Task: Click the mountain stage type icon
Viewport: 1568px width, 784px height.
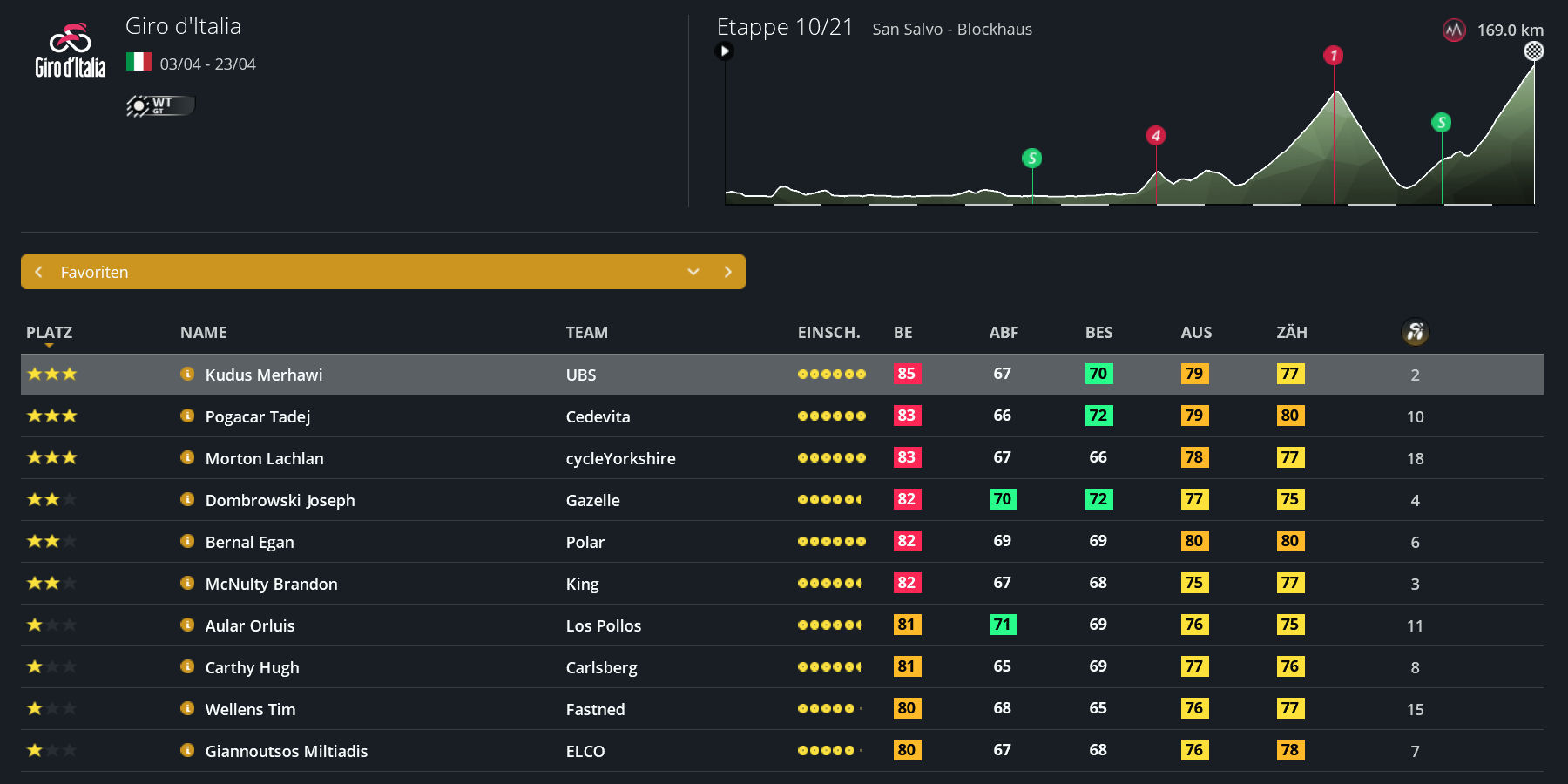Action: tap(1454, 30)
